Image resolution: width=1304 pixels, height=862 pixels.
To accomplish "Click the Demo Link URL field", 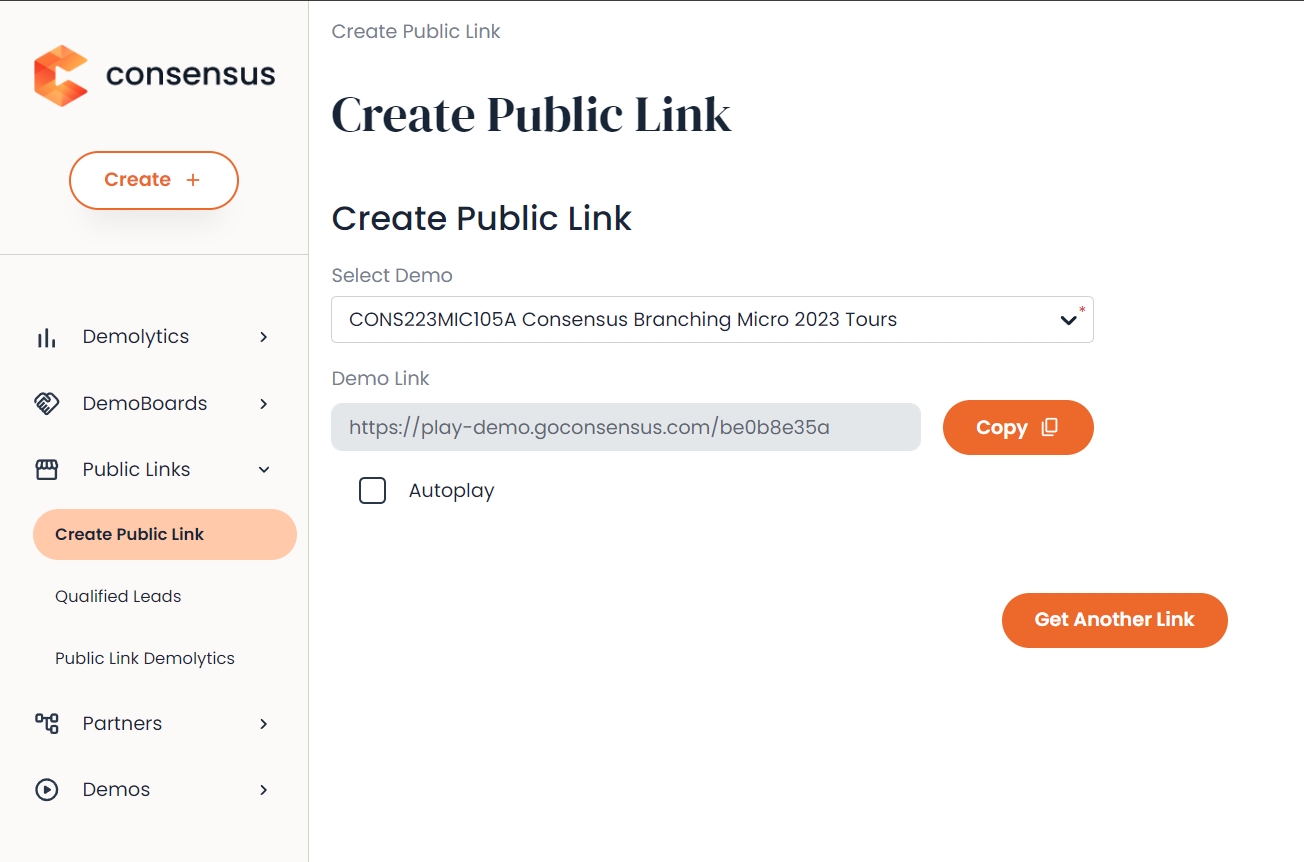I will pos(626,427).
